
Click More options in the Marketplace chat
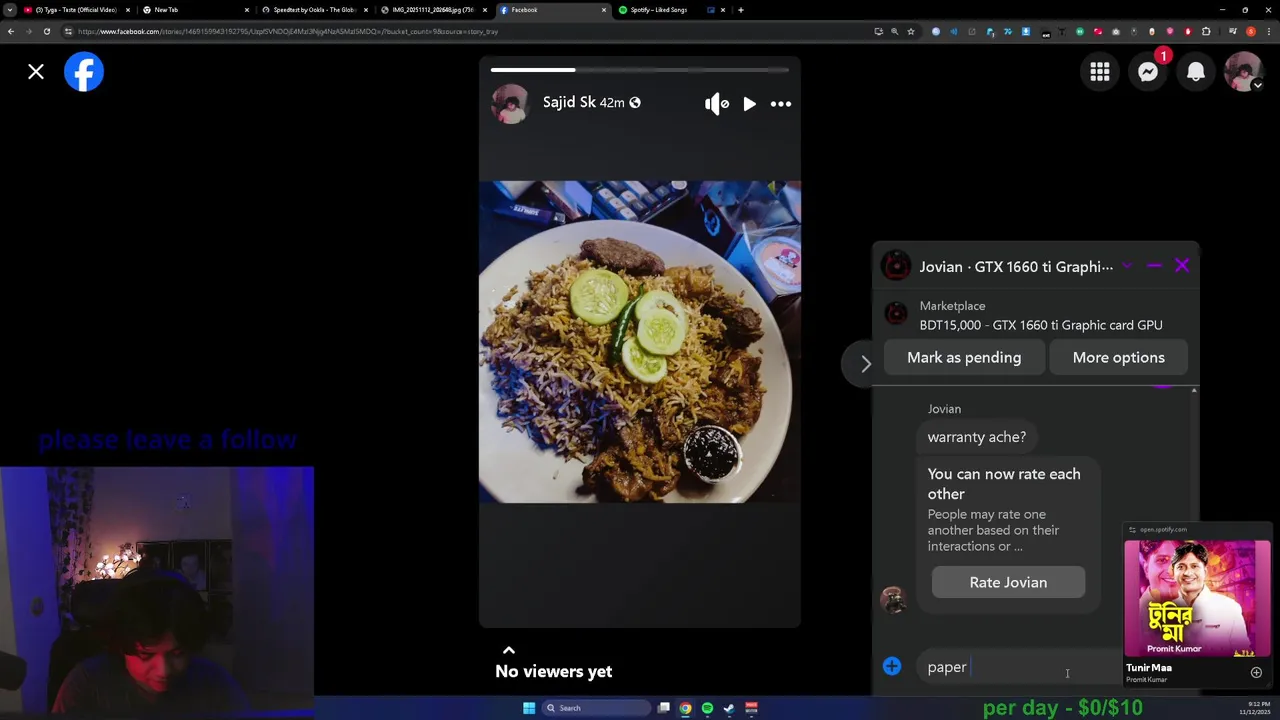point(1118,358)
